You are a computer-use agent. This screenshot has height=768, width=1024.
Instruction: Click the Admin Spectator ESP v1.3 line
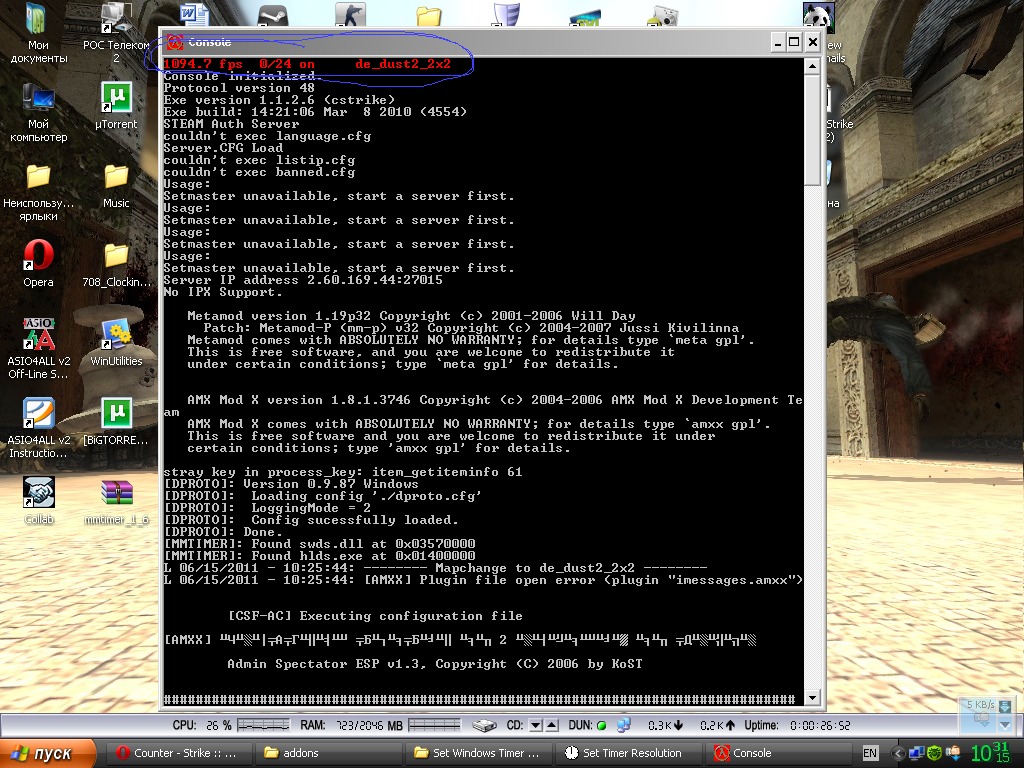tap(435, 664)
